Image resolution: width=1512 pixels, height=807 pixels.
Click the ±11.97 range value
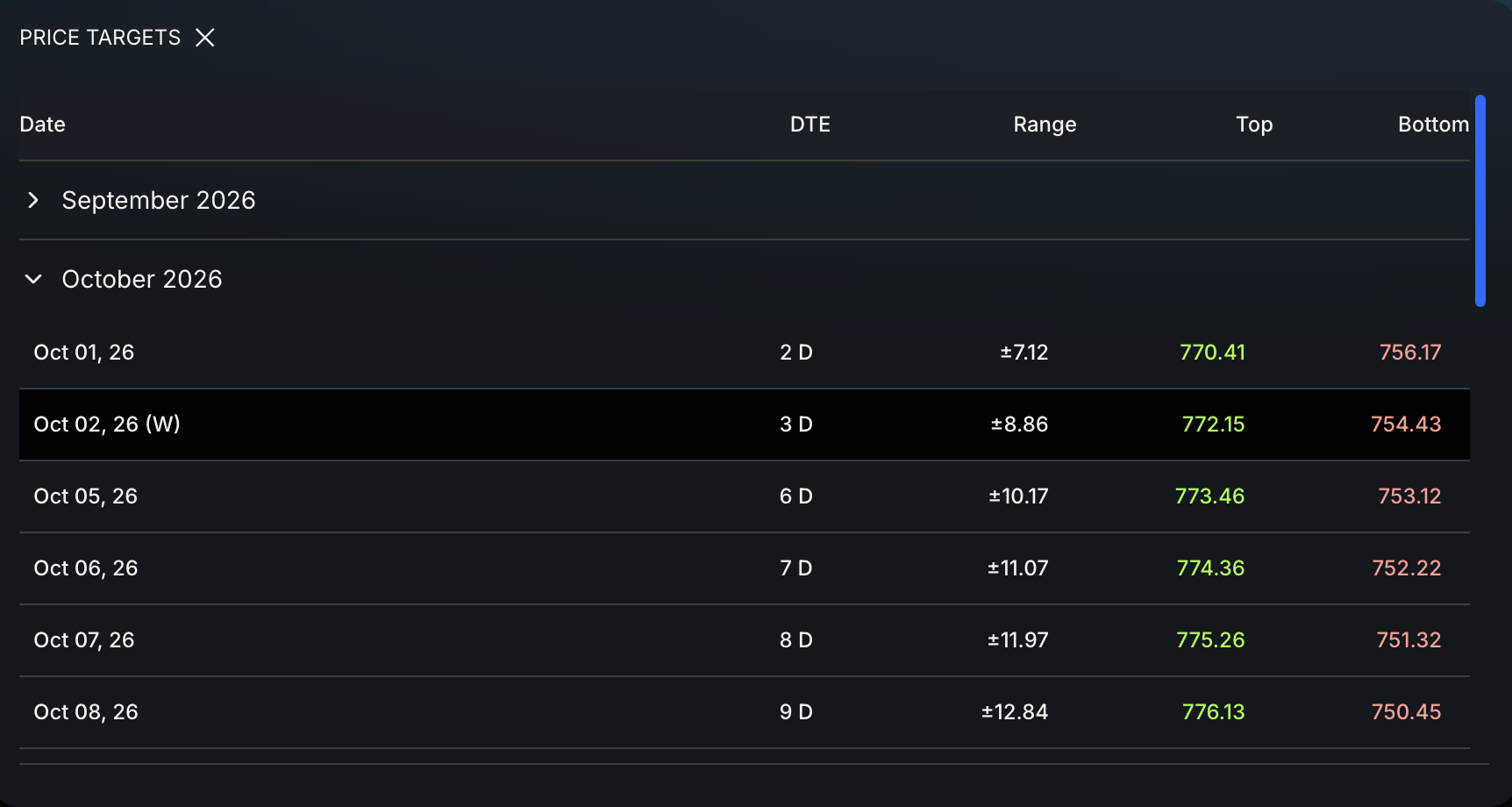(x=1017, y=640)
